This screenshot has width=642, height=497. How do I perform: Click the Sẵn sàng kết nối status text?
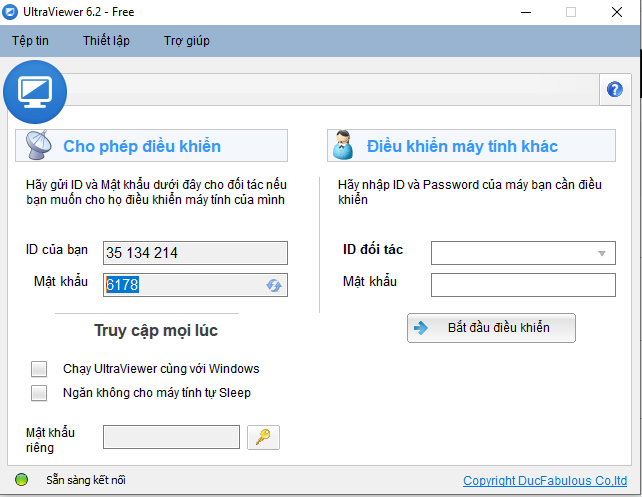[86, 480]
